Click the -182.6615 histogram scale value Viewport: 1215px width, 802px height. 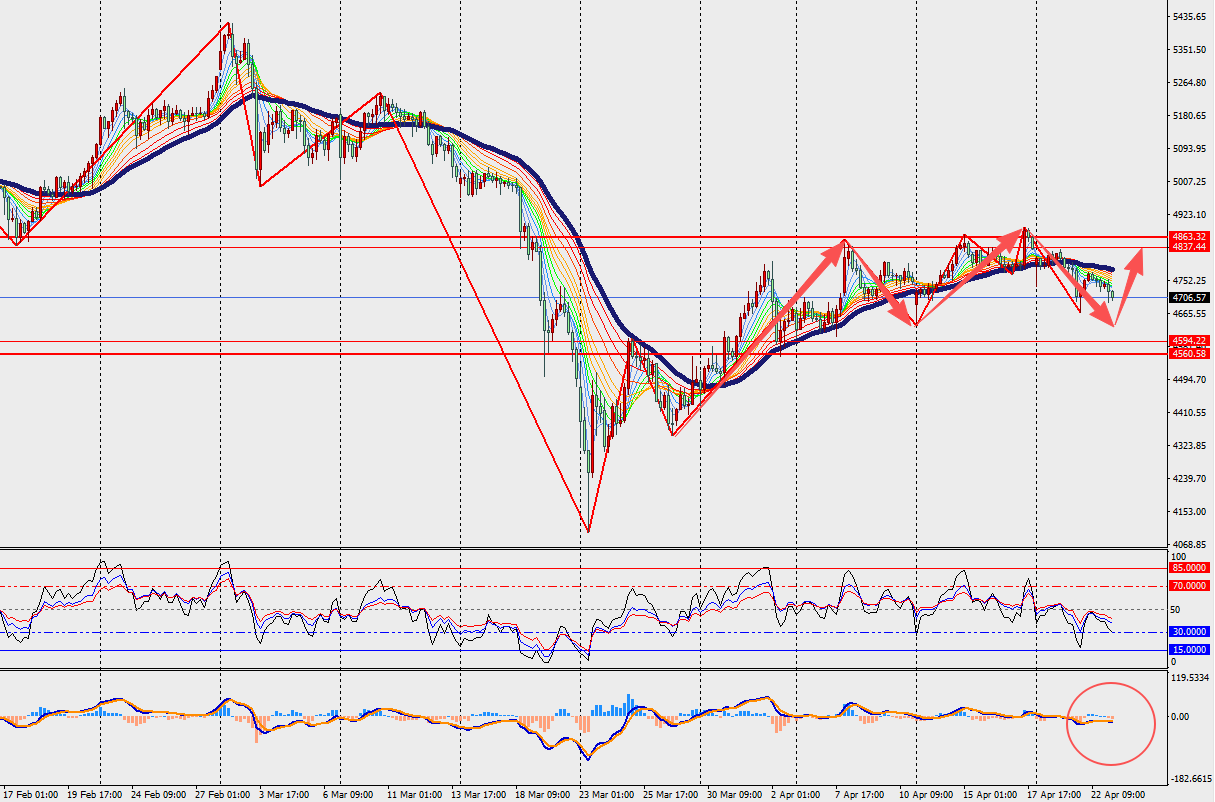(x=1191, y=779)
